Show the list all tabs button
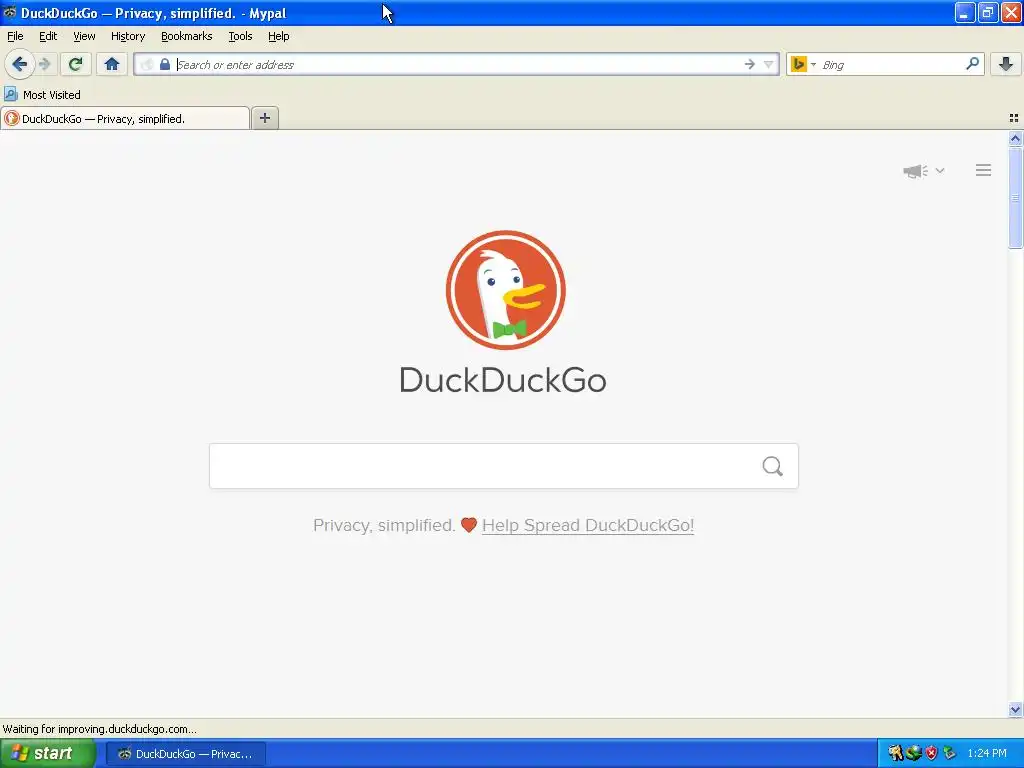The width and height of the screenshot is (1024, 768). click(x=1014, y=118)
